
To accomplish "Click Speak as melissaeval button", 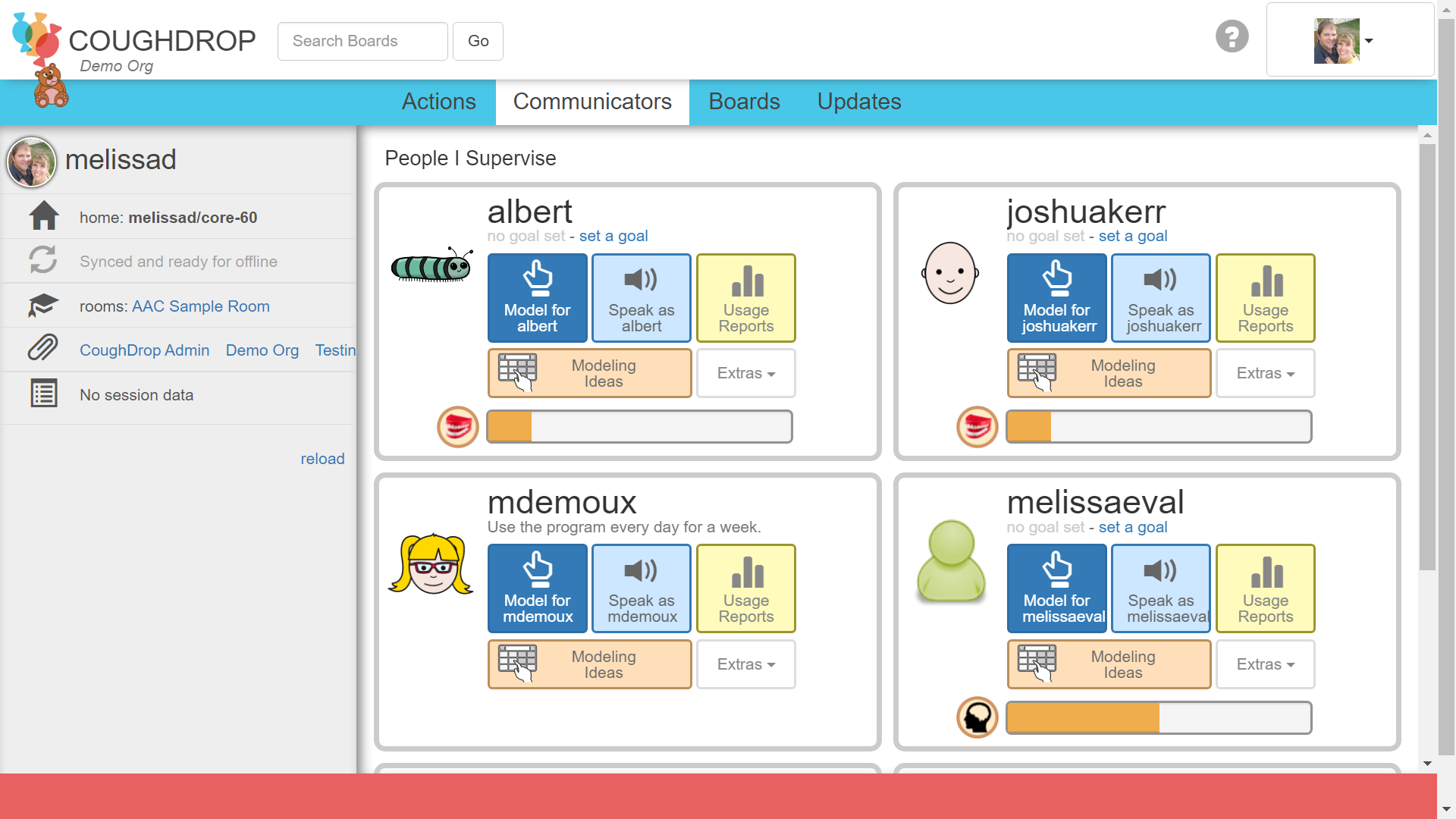I will 1161,588.
